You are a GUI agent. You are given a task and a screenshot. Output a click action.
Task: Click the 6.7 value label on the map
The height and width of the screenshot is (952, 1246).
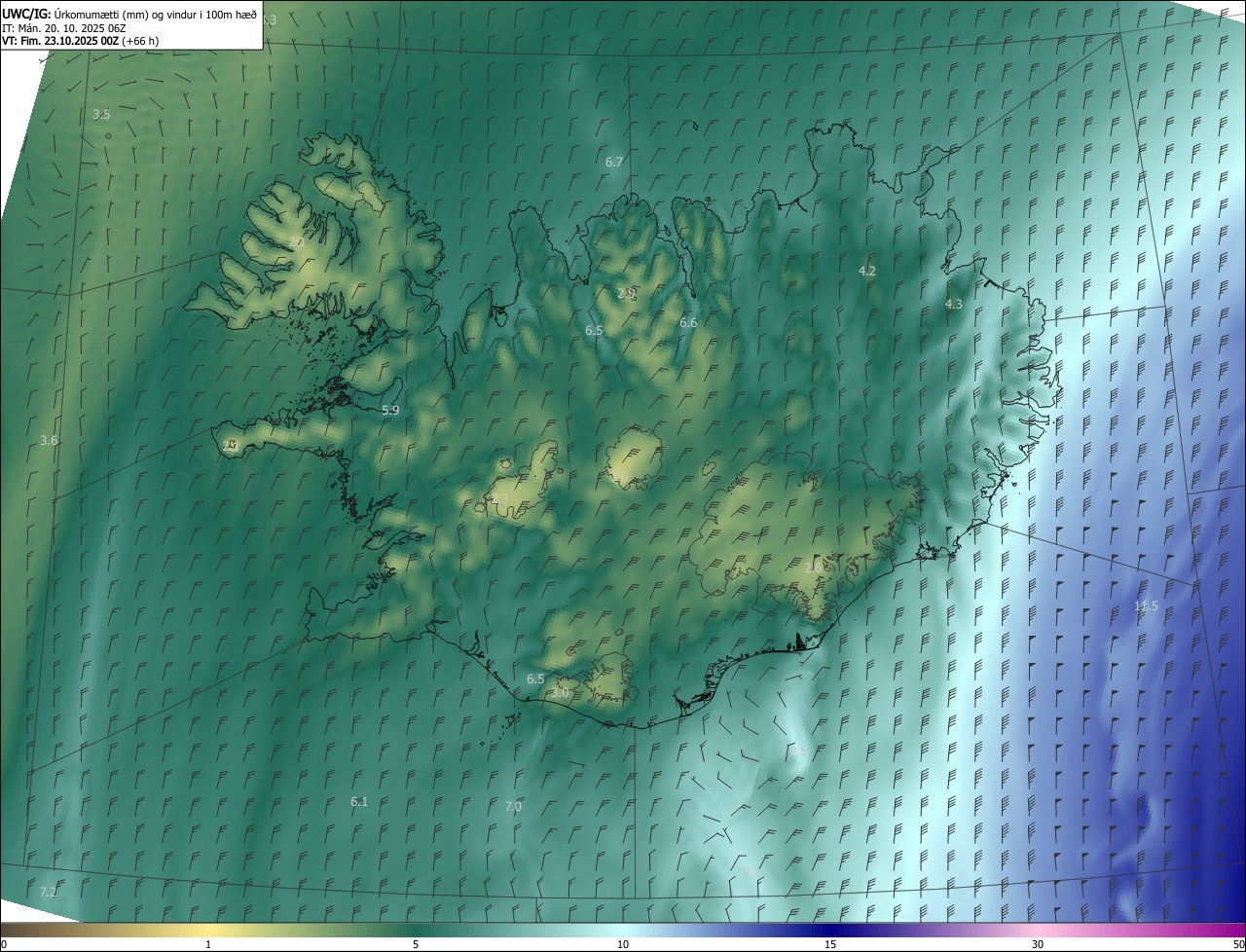614,162
